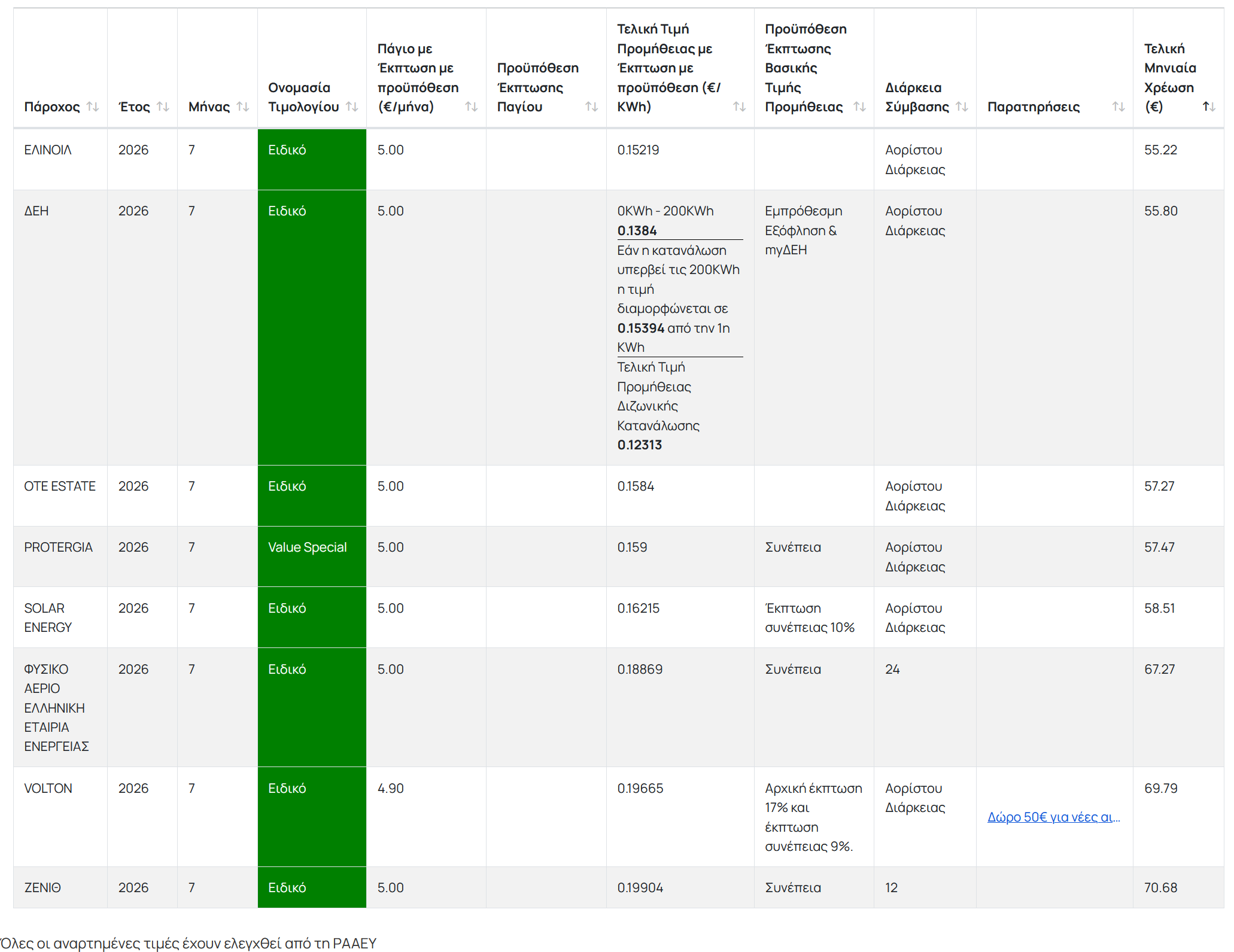1234x952 pixels.
Task: Sort Τελική Τιμή Προμήθειας column arrows
Action: (740, 107)
